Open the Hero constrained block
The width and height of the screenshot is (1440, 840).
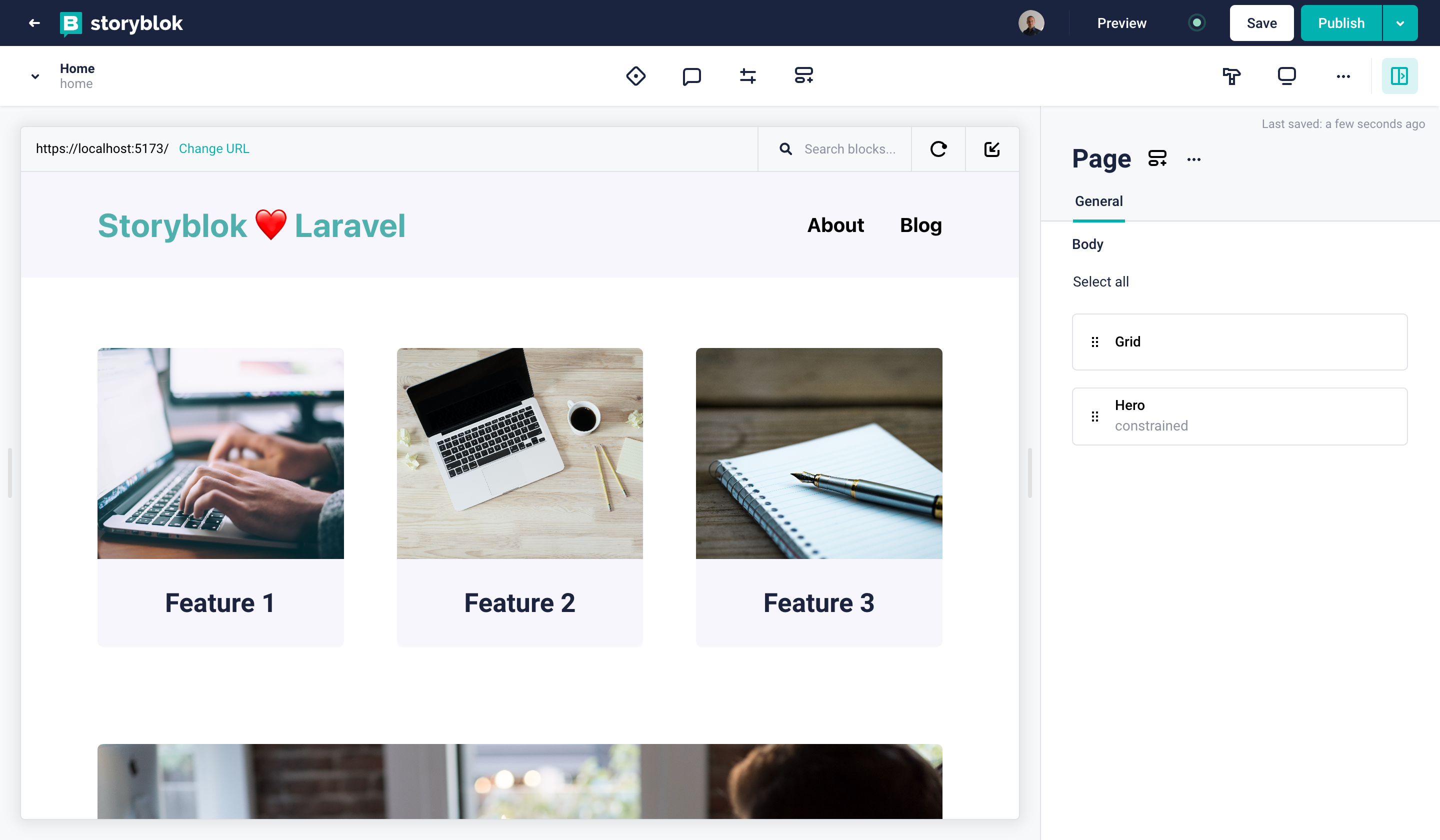1239,416
